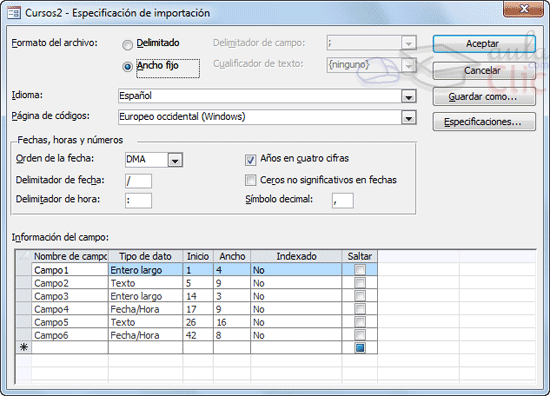Click Texto type cell for Campo2

click(x=146, y=283)
